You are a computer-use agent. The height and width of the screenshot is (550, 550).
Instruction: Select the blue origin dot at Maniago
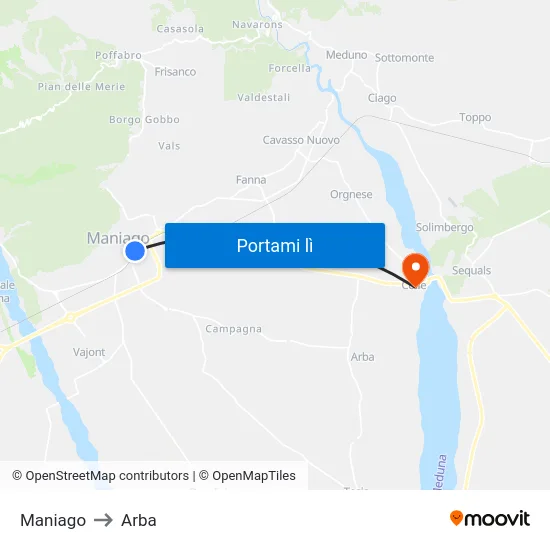tap(135, 251)
